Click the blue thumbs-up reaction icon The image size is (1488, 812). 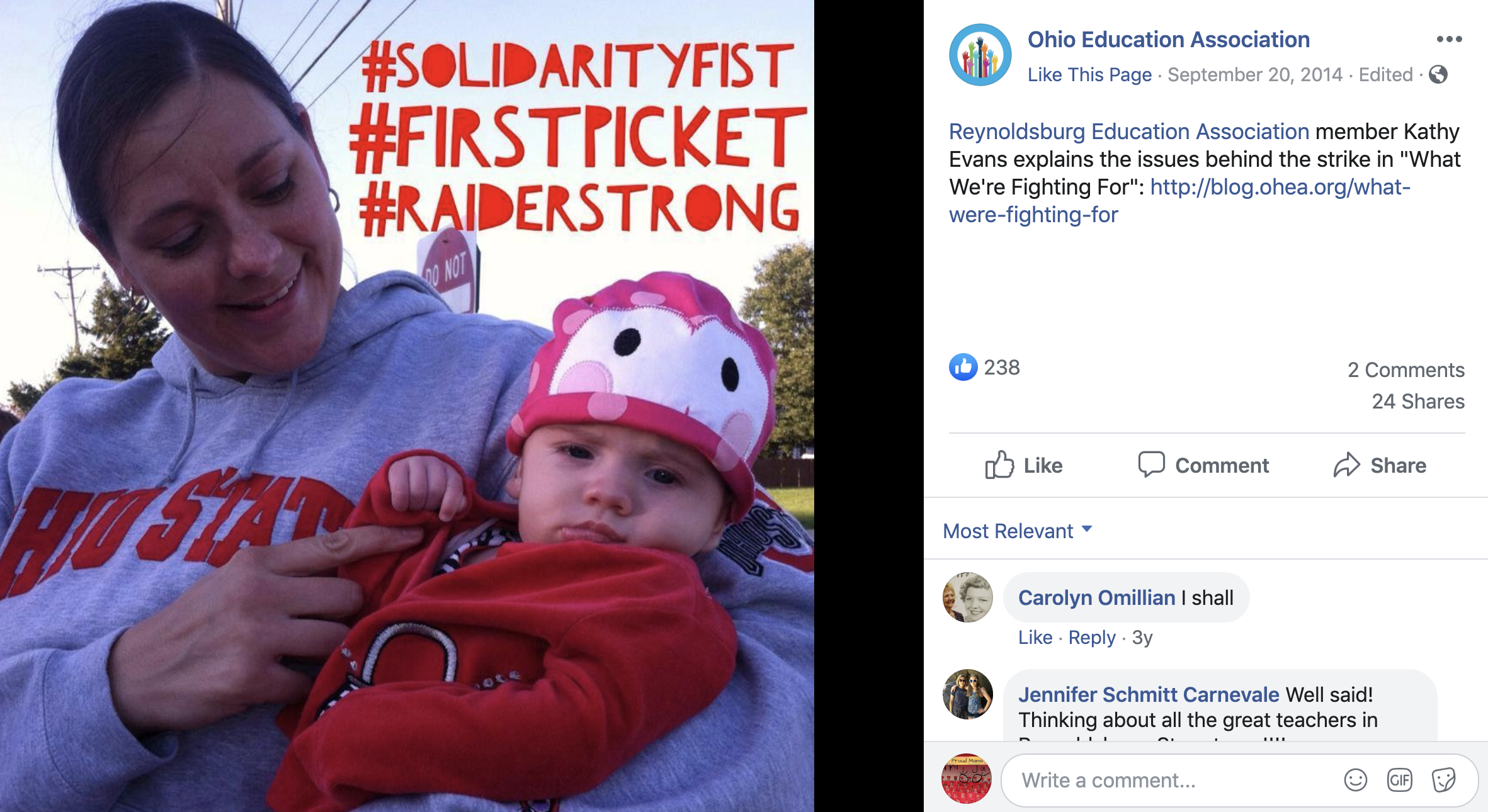(x=963, y=367)
